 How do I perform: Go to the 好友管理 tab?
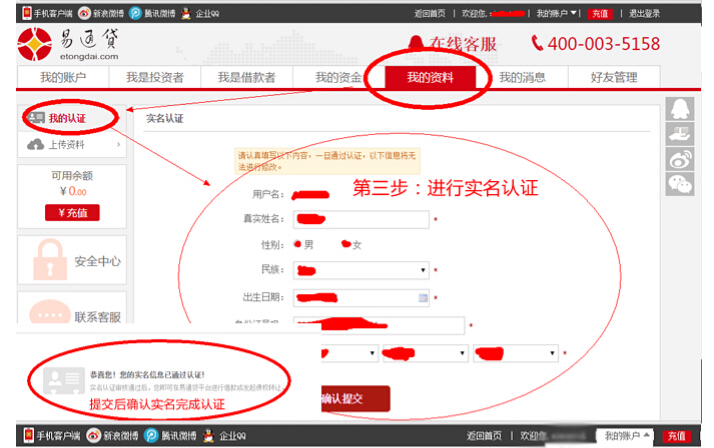tap(613, 78)
